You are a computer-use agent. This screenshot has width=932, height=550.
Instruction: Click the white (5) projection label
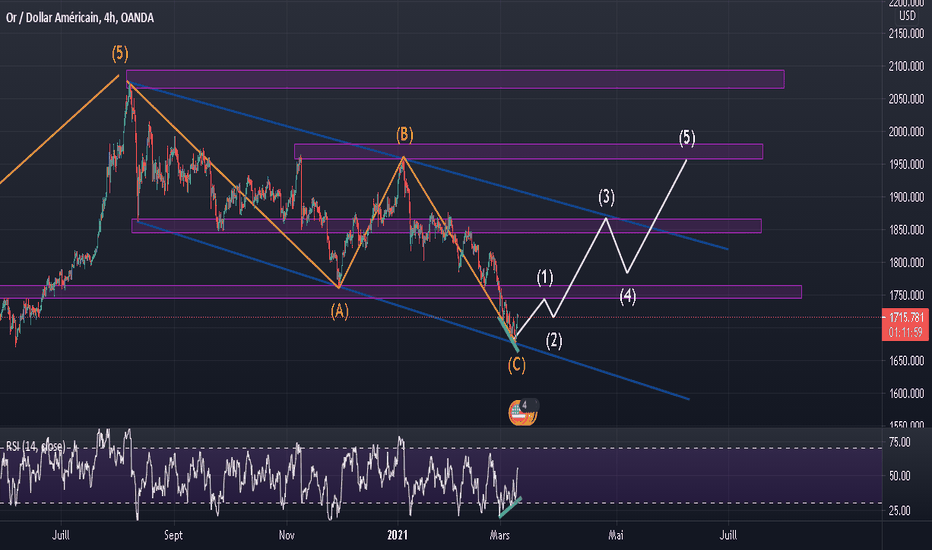[x=687, y=138]
